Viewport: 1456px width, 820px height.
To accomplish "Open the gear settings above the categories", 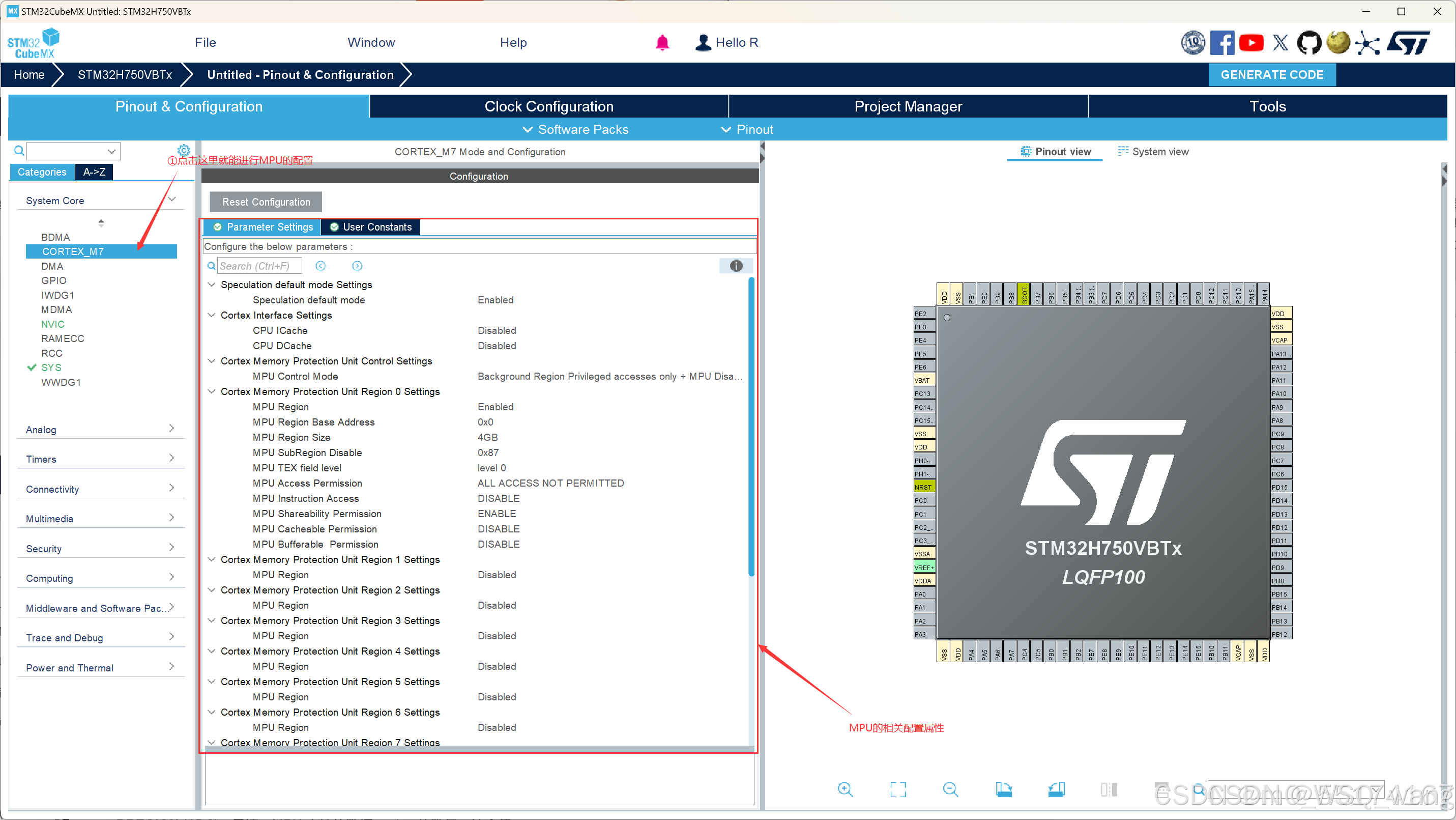I will (184, 150).
